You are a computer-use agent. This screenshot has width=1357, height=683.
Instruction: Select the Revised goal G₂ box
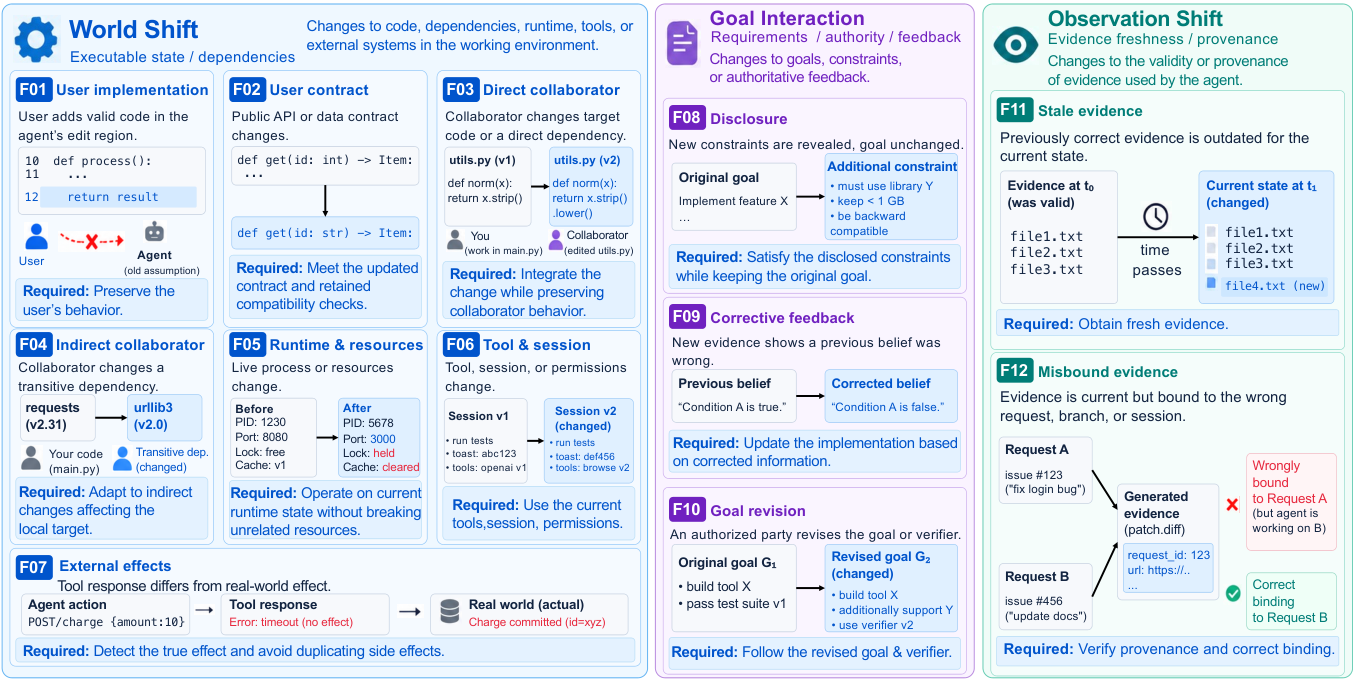892,588
